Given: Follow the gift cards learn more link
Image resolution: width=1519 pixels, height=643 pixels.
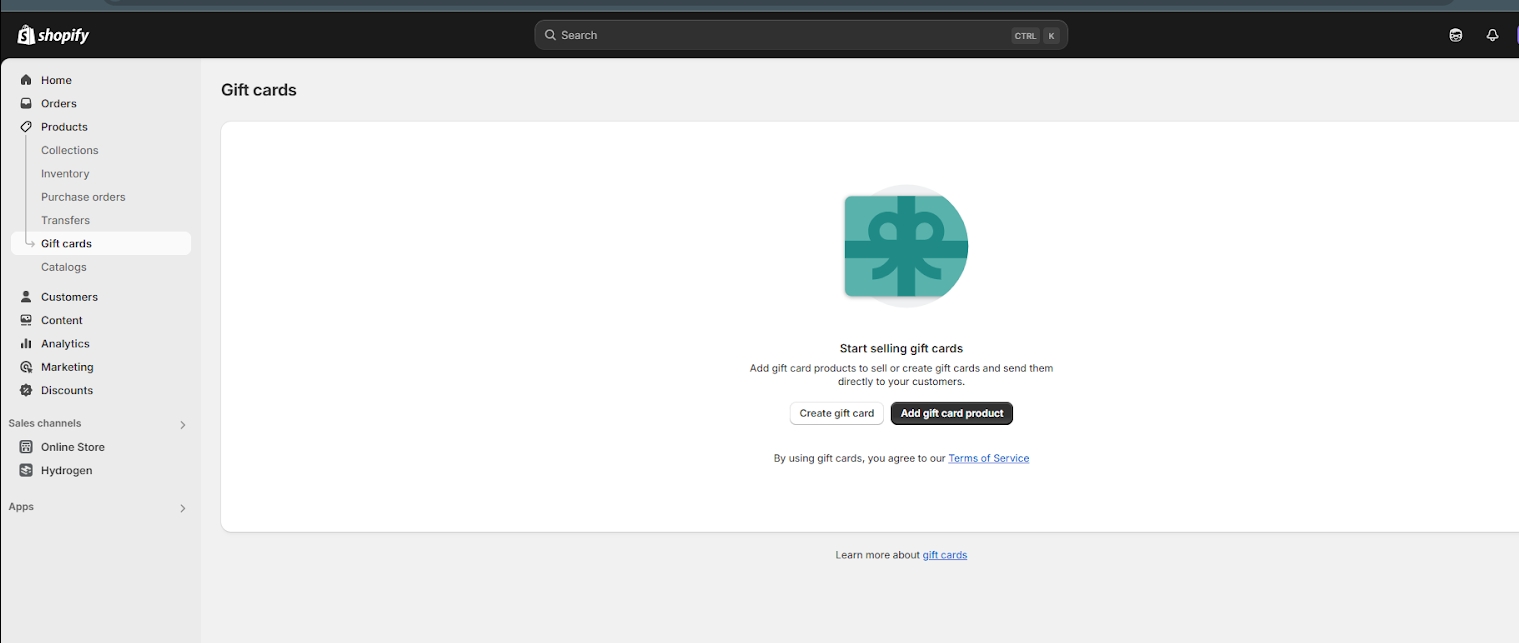Looking at the screenshot, I should coord(944,555).
